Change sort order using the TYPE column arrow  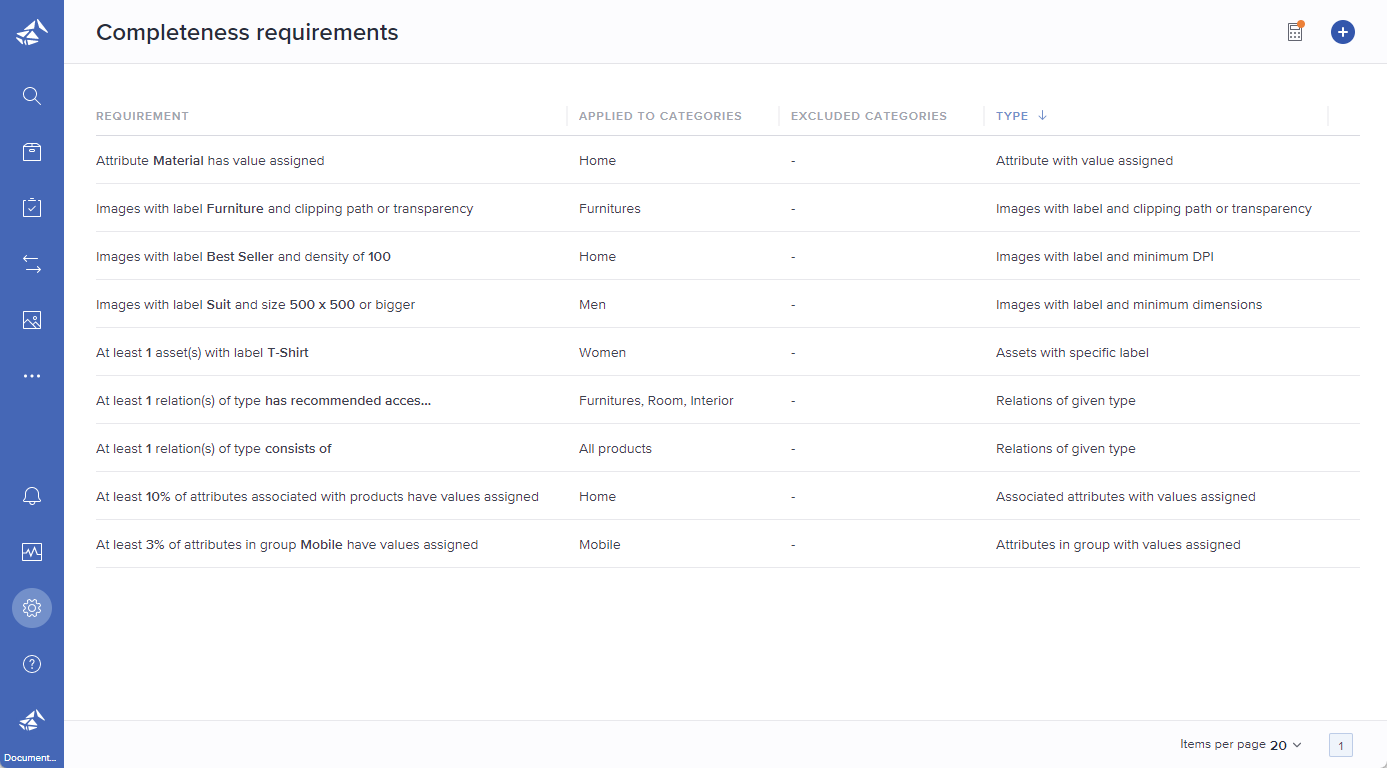[x=1042, y=115]
